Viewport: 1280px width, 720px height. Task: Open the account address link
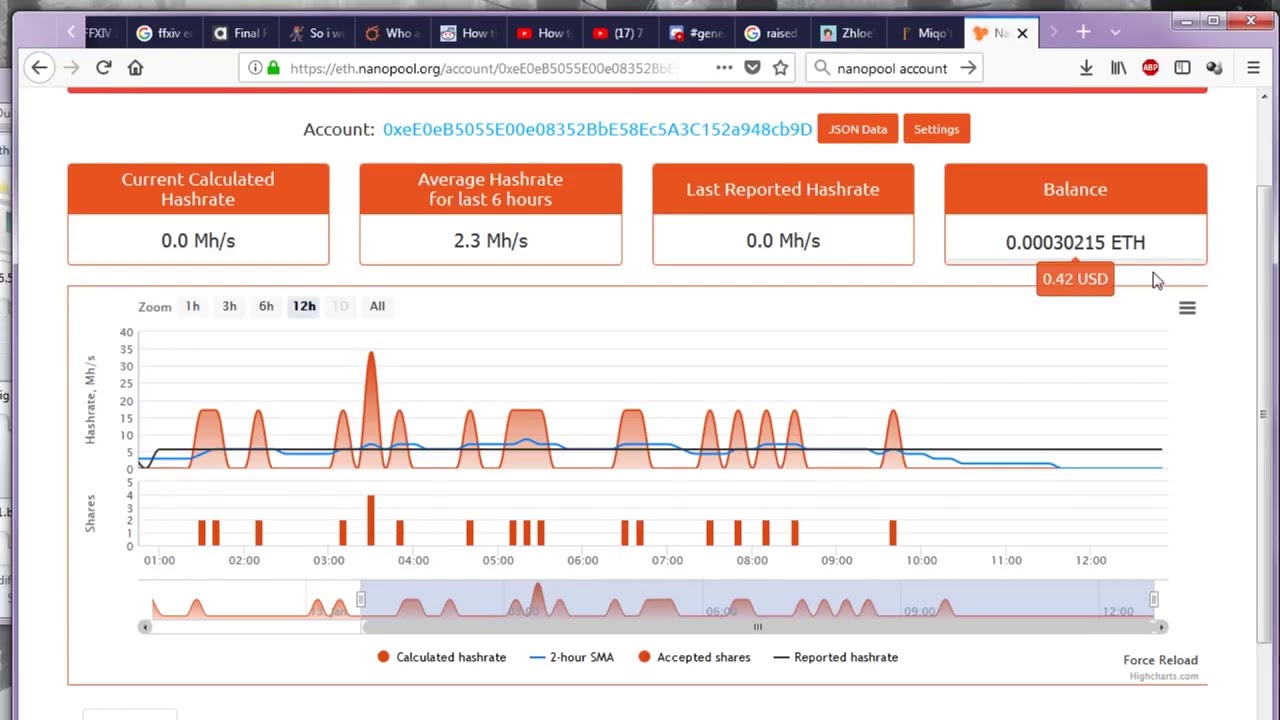click(x=597, y=129)
